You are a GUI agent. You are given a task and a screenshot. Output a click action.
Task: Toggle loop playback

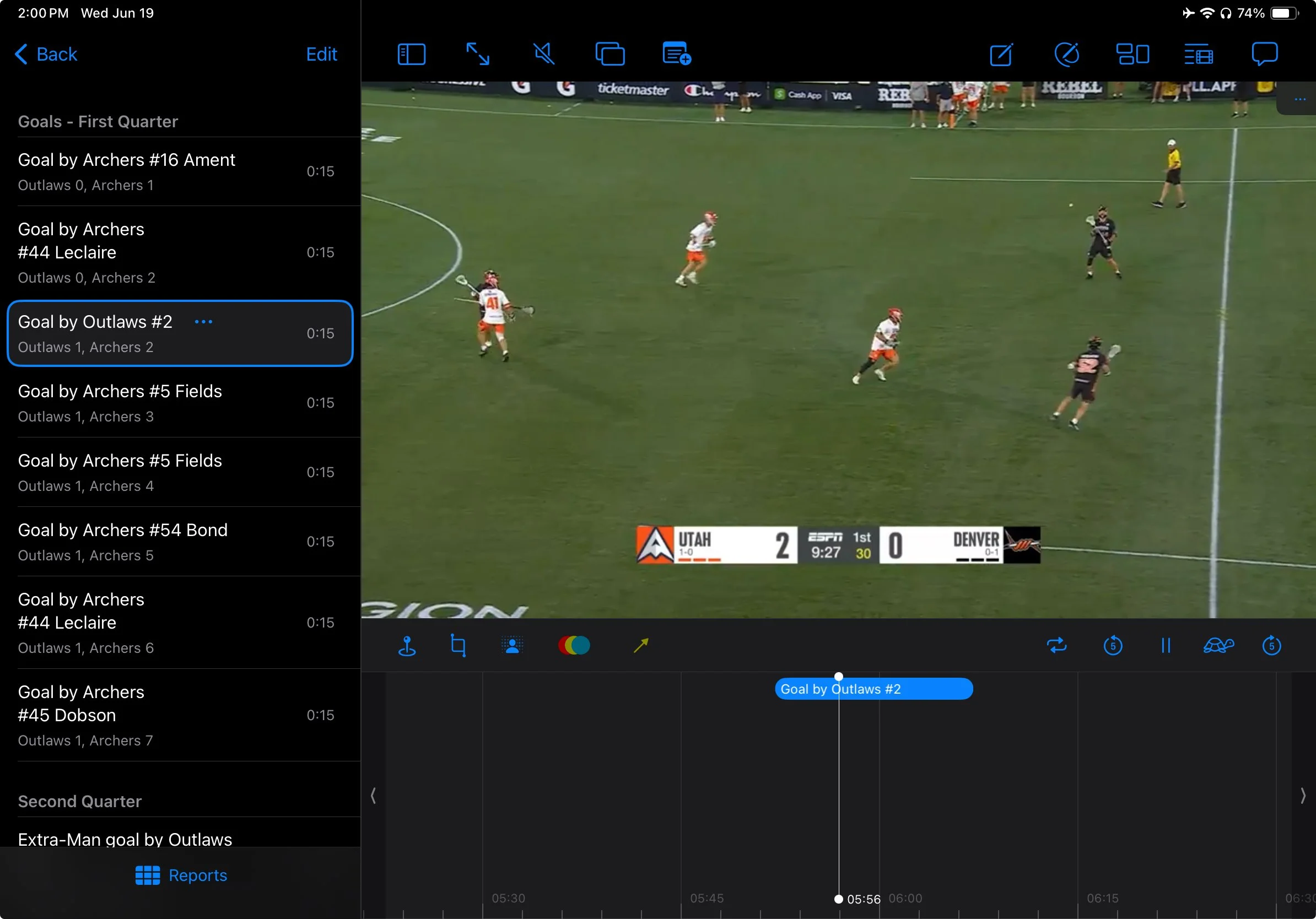[1056, 646]
